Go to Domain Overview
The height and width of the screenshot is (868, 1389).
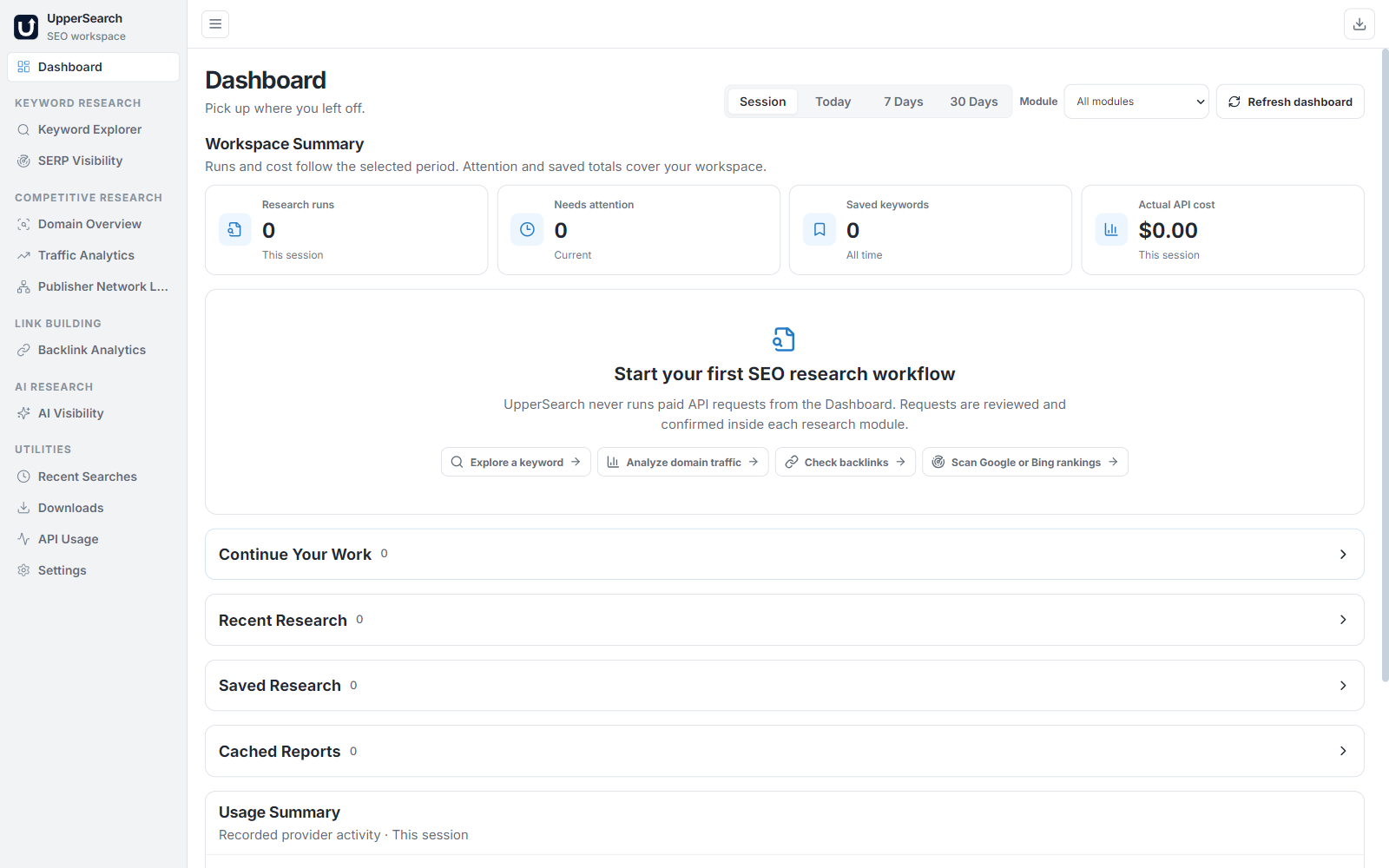click(x=94, y=224)
